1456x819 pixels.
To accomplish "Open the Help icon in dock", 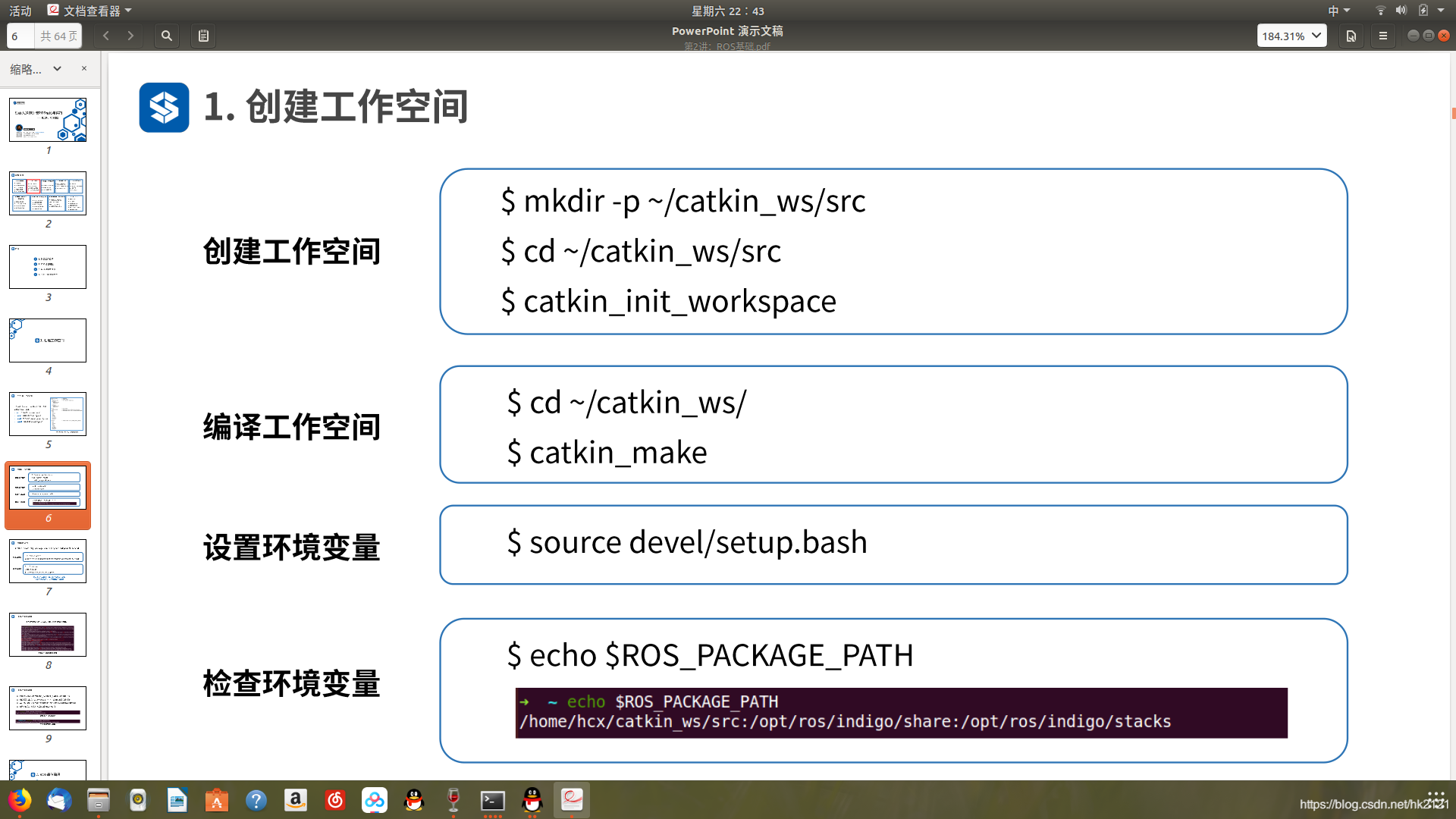I will (x=256, y=800).
